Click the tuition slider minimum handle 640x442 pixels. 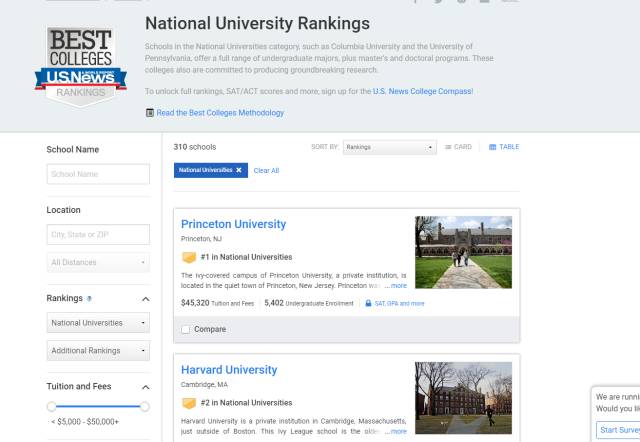click(x=51, y=406)
